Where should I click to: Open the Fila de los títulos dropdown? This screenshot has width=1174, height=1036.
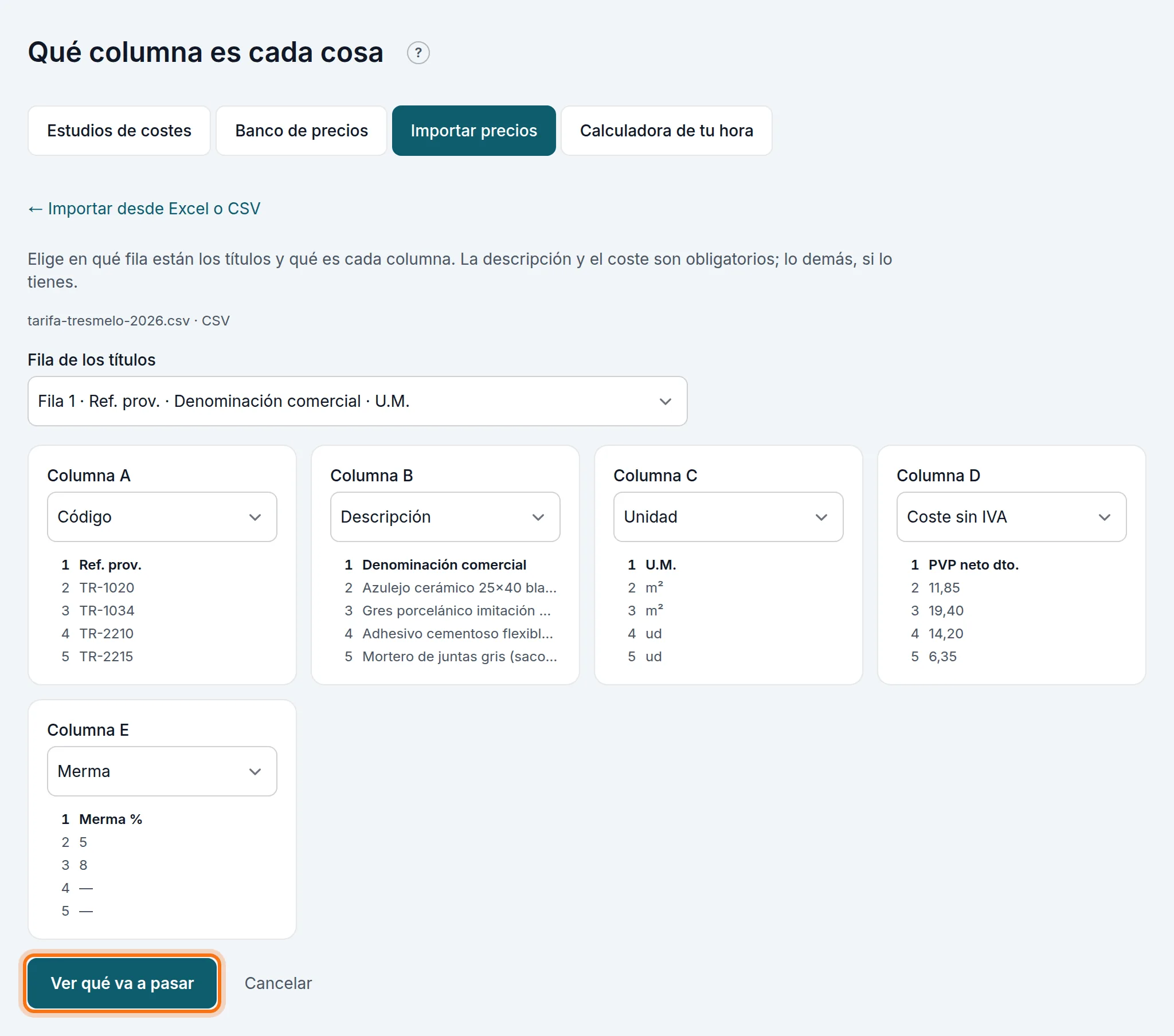(357, 401)
